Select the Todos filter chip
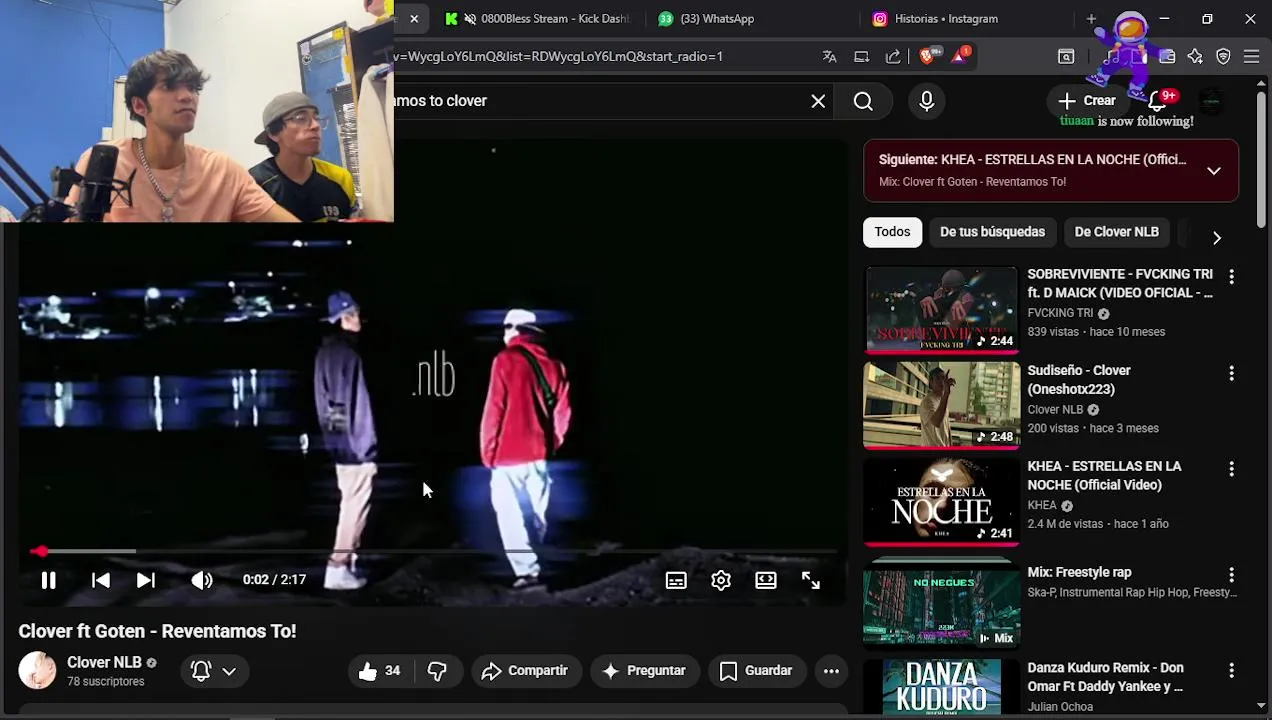The height and width of the screenshot is (720, 1272). tap(892, 232)
